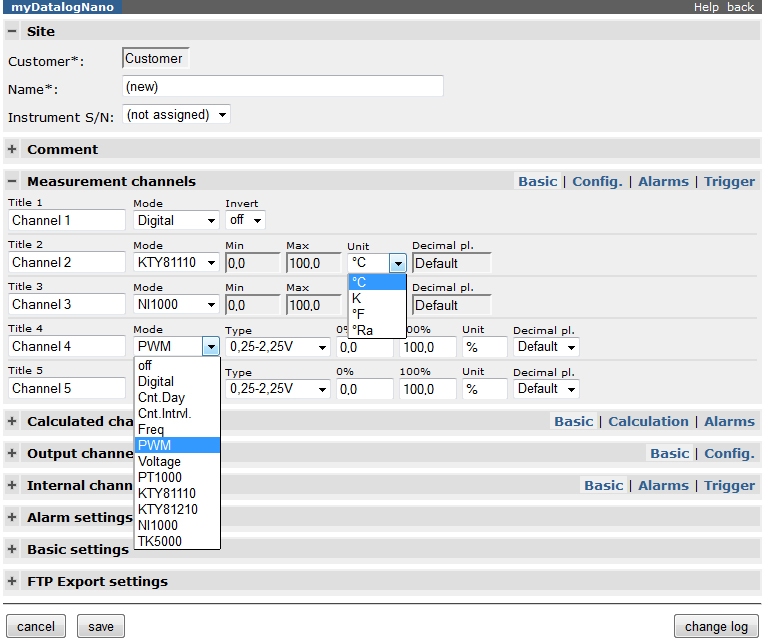Expand the Calculated channels section
Screen dimensions: 771x642
click(12, 421)
